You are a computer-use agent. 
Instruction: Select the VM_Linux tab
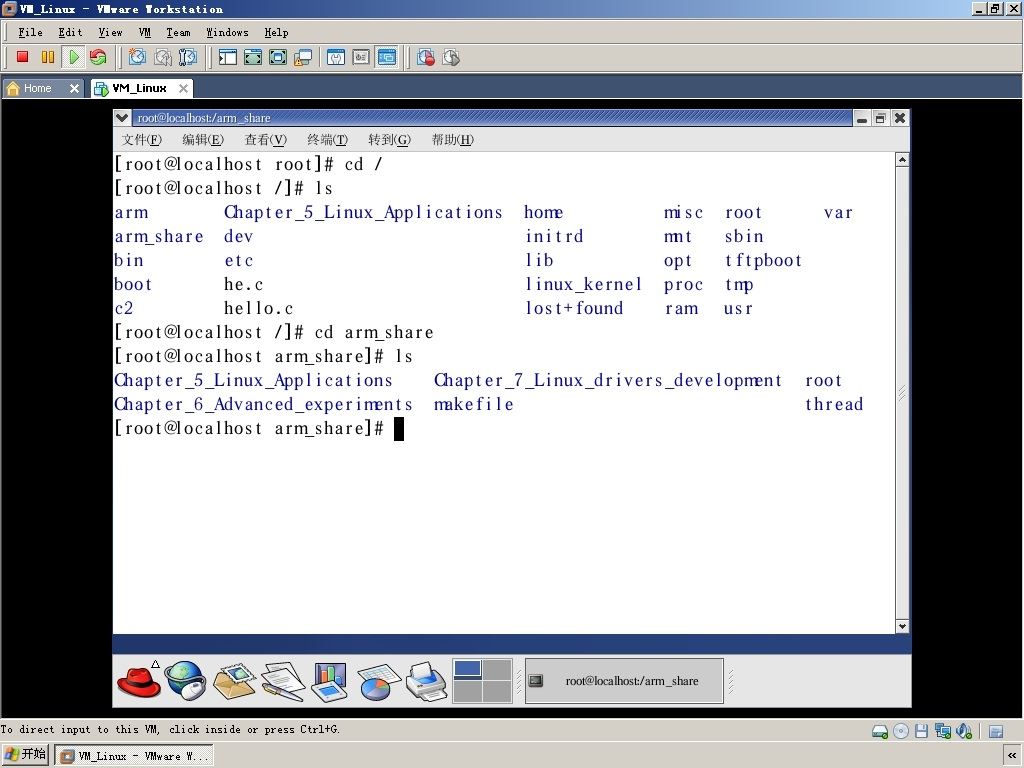tap(139, 88)
